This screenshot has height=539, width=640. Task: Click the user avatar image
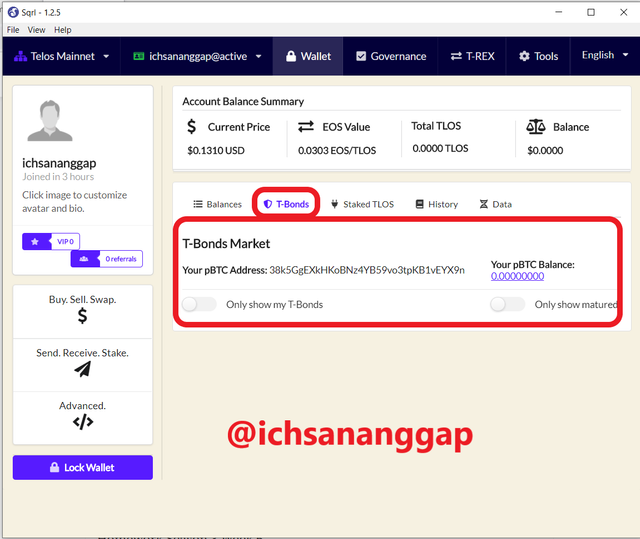(50, 121)
